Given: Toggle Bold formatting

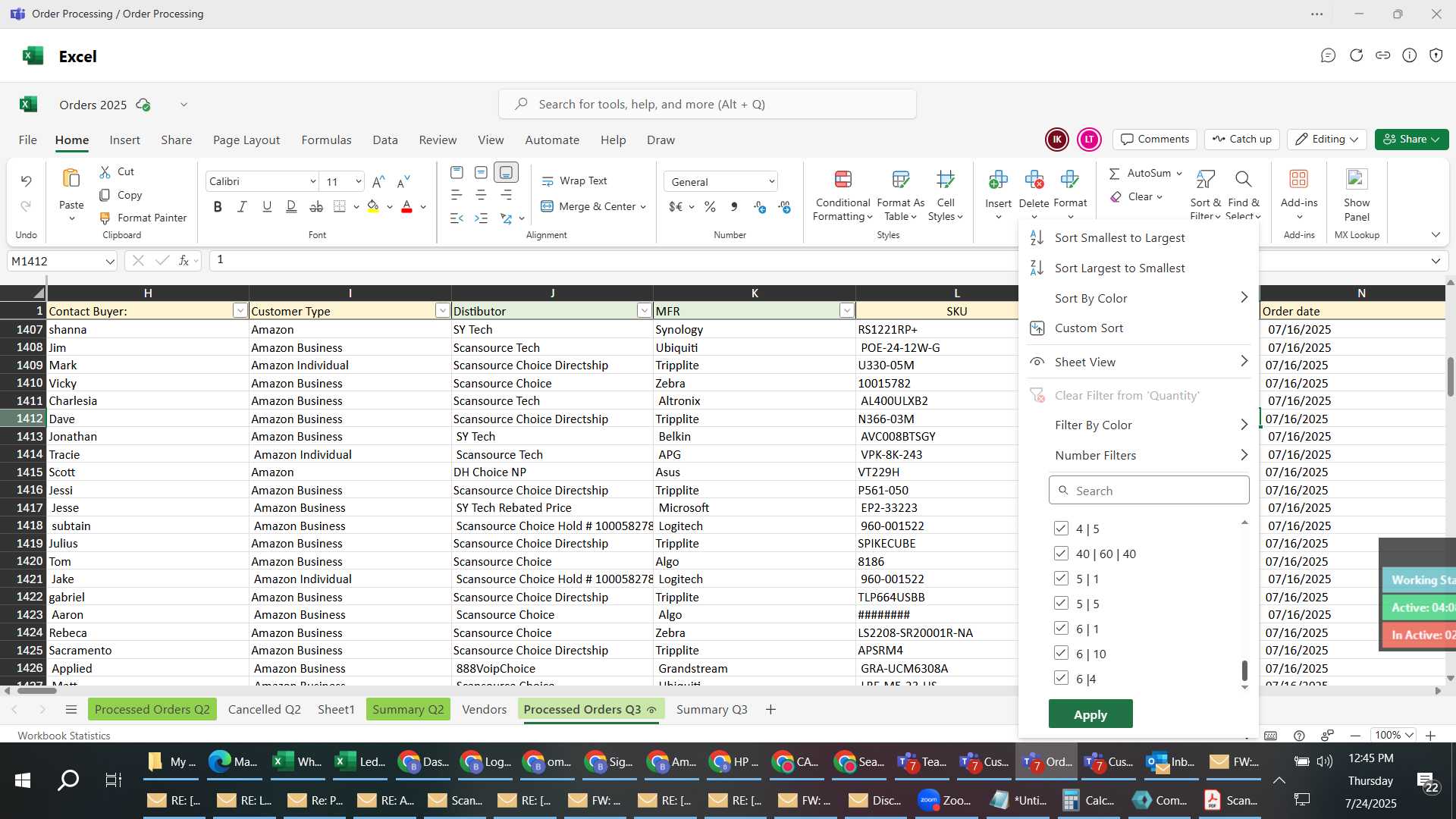Looking at the screenshot, I should [218, 206].
